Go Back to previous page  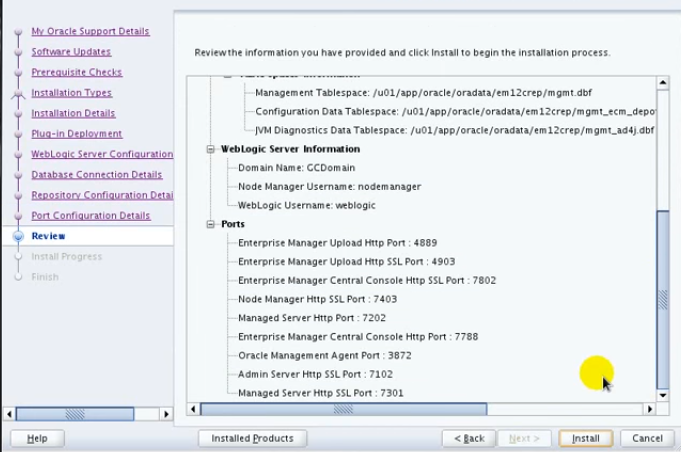tap(469, 439)
